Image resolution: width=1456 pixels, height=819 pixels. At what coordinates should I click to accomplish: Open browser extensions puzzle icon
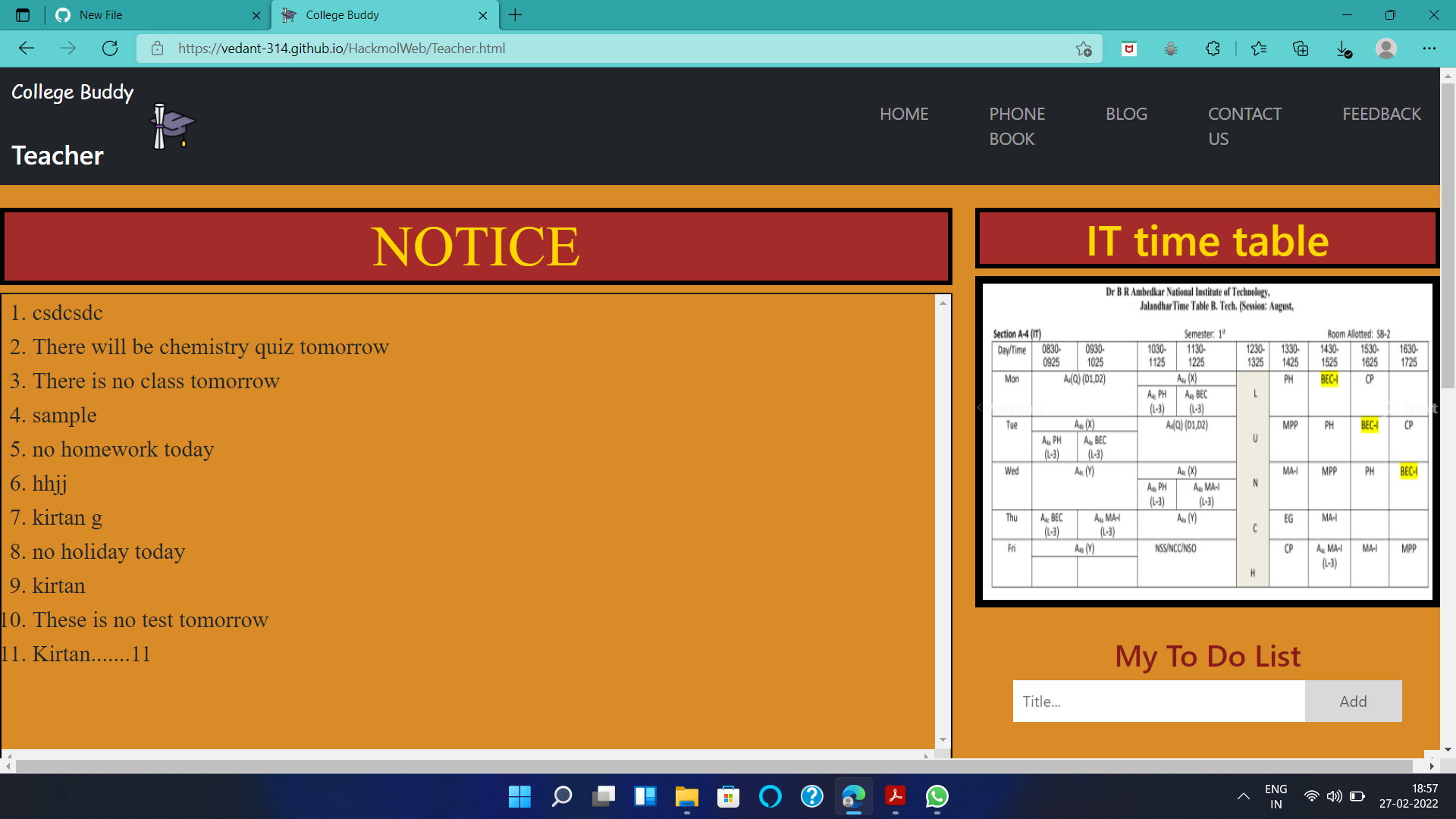pyautogui.click(x=1213, y=49)
